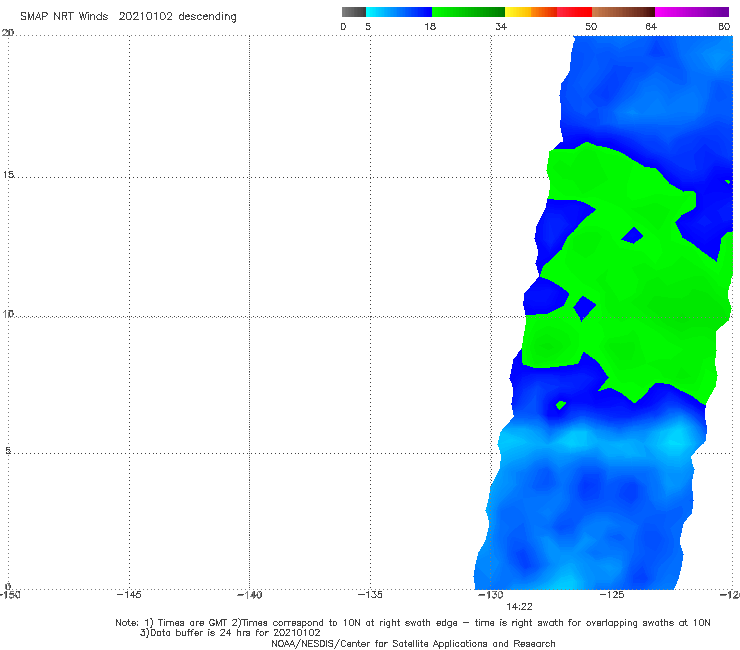The height and width of the screenshot is (650, 740).
Task: Click the latitude axis label '5'
Action: pyautogui.click(x=8, y=450)
